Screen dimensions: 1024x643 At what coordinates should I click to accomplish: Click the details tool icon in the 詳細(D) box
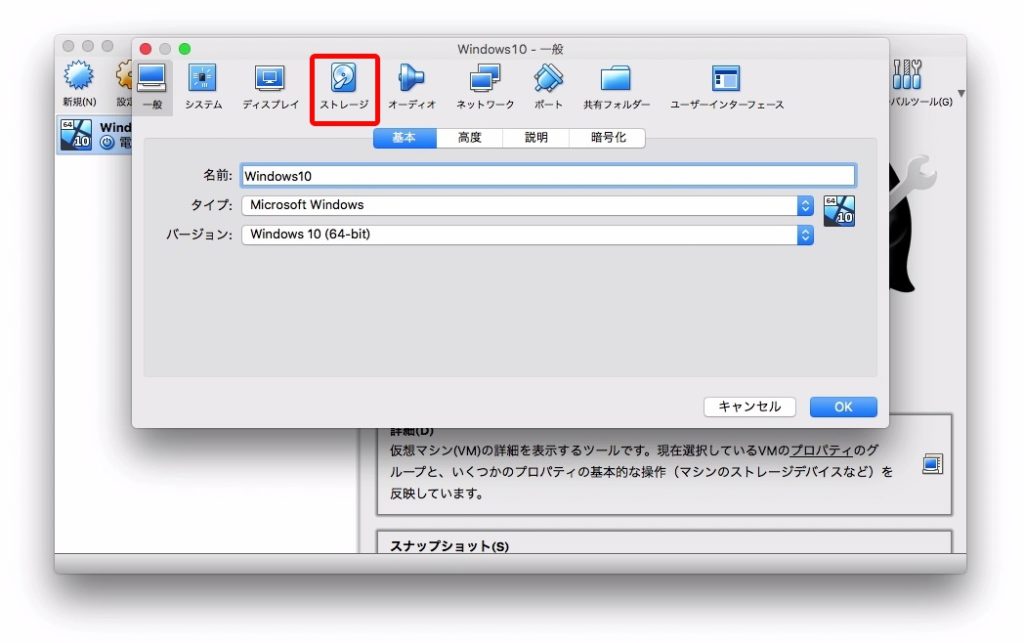[933, 463]
